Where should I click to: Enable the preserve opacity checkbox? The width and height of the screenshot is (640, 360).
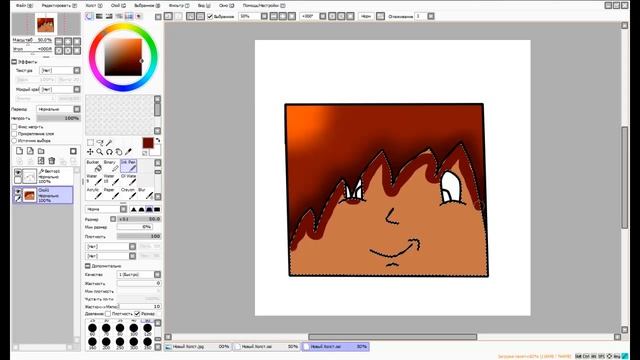coord(14,127)
